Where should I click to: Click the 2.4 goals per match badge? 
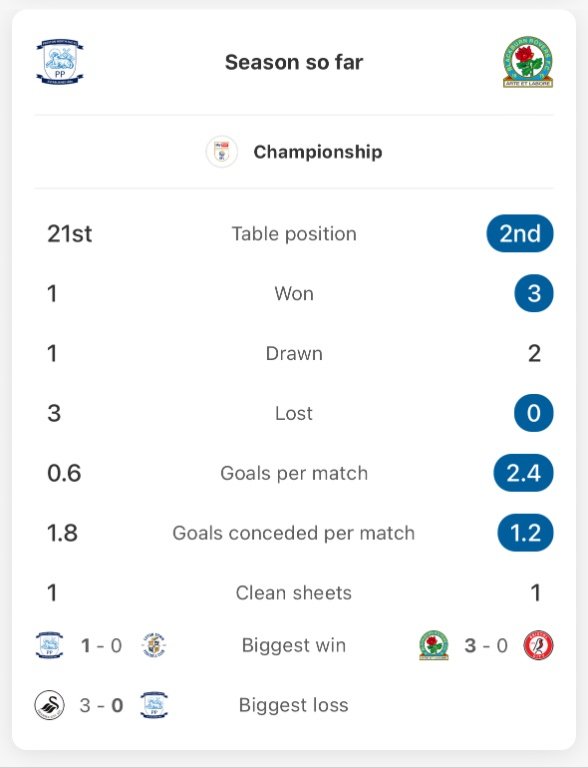pyautogui.click(x=523, y=473)
